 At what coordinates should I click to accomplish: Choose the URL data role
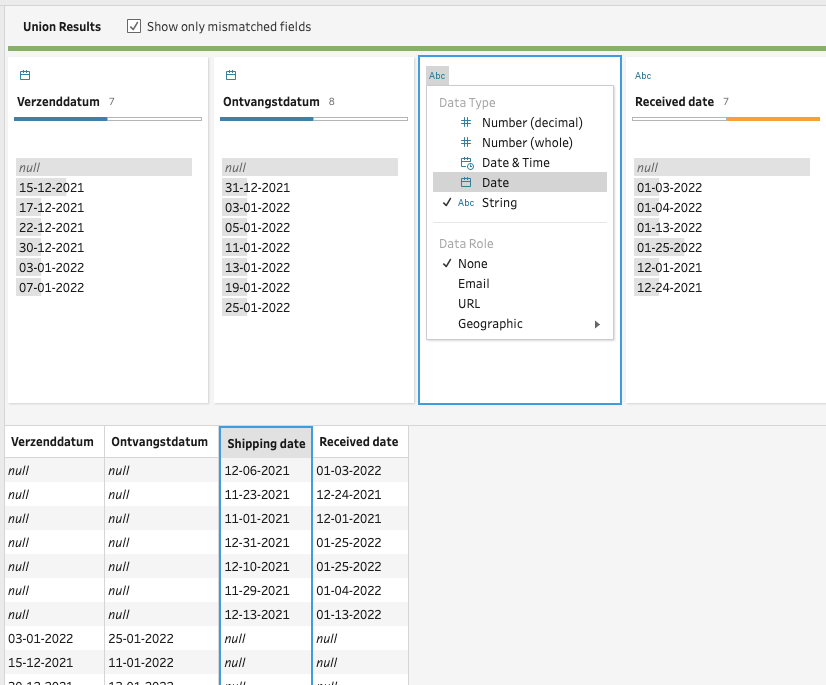[x=469, y=304]
